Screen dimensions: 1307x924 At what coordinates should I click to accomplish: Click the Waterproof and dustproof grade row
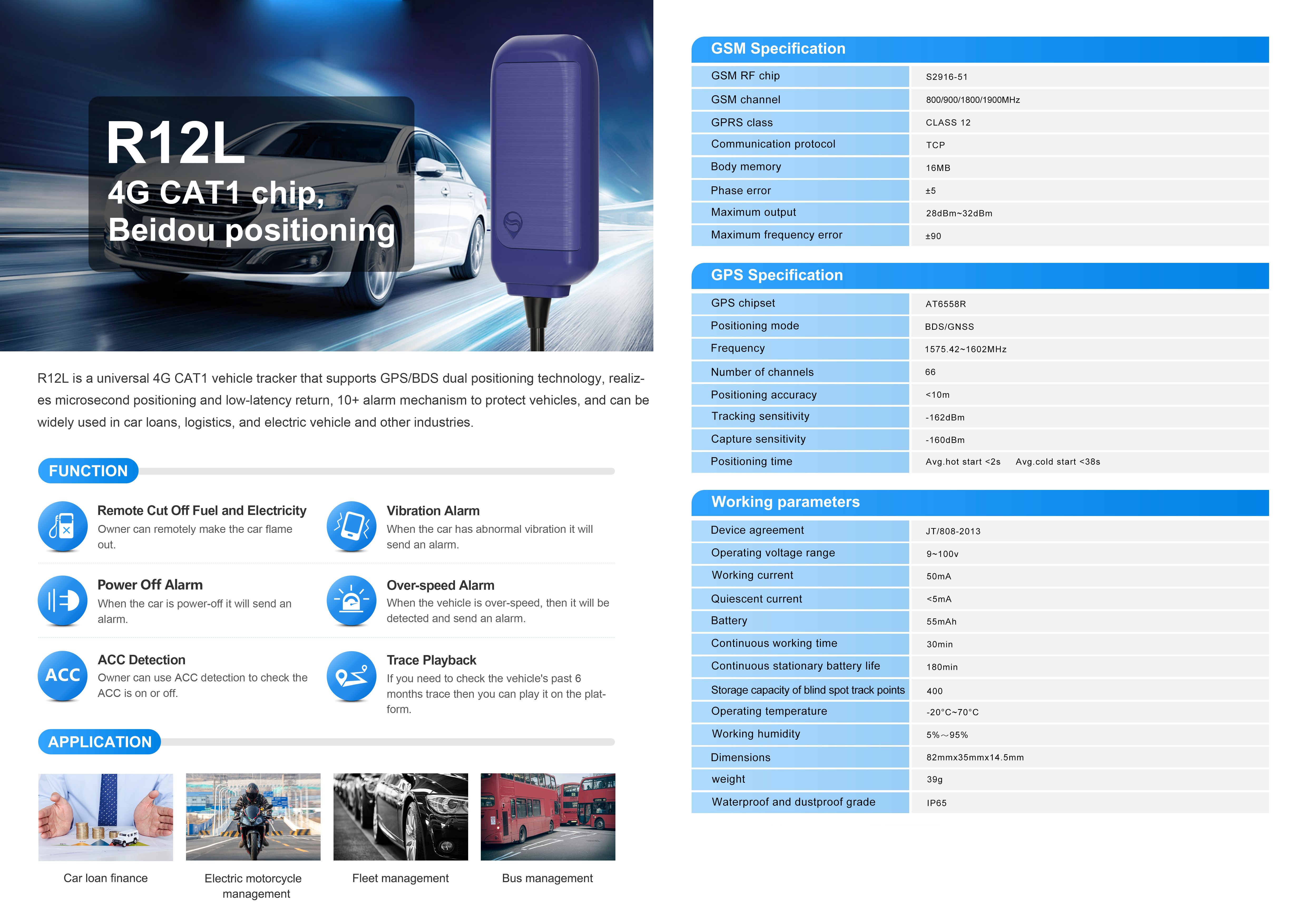(793, 802)
